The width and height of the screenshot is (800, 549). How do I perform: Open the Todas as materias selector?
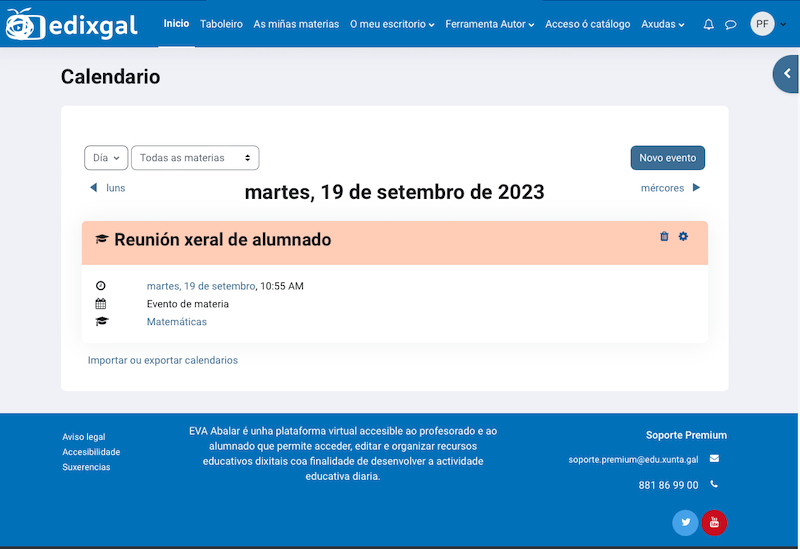[195, 158]
